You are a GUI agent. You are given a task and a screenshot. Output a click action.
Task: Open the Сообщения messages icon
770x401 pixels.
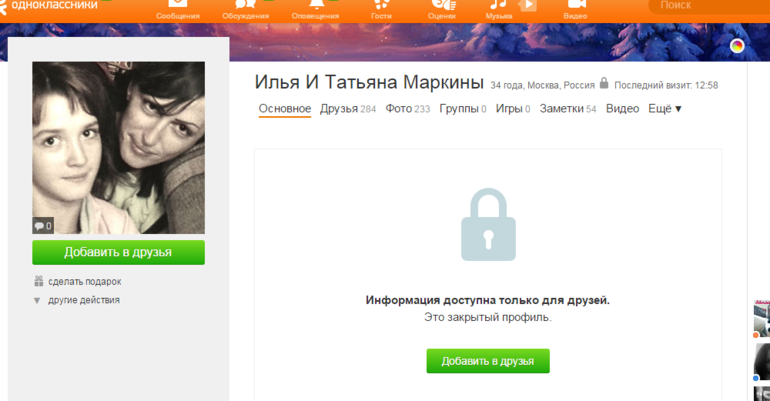[178, 4]
